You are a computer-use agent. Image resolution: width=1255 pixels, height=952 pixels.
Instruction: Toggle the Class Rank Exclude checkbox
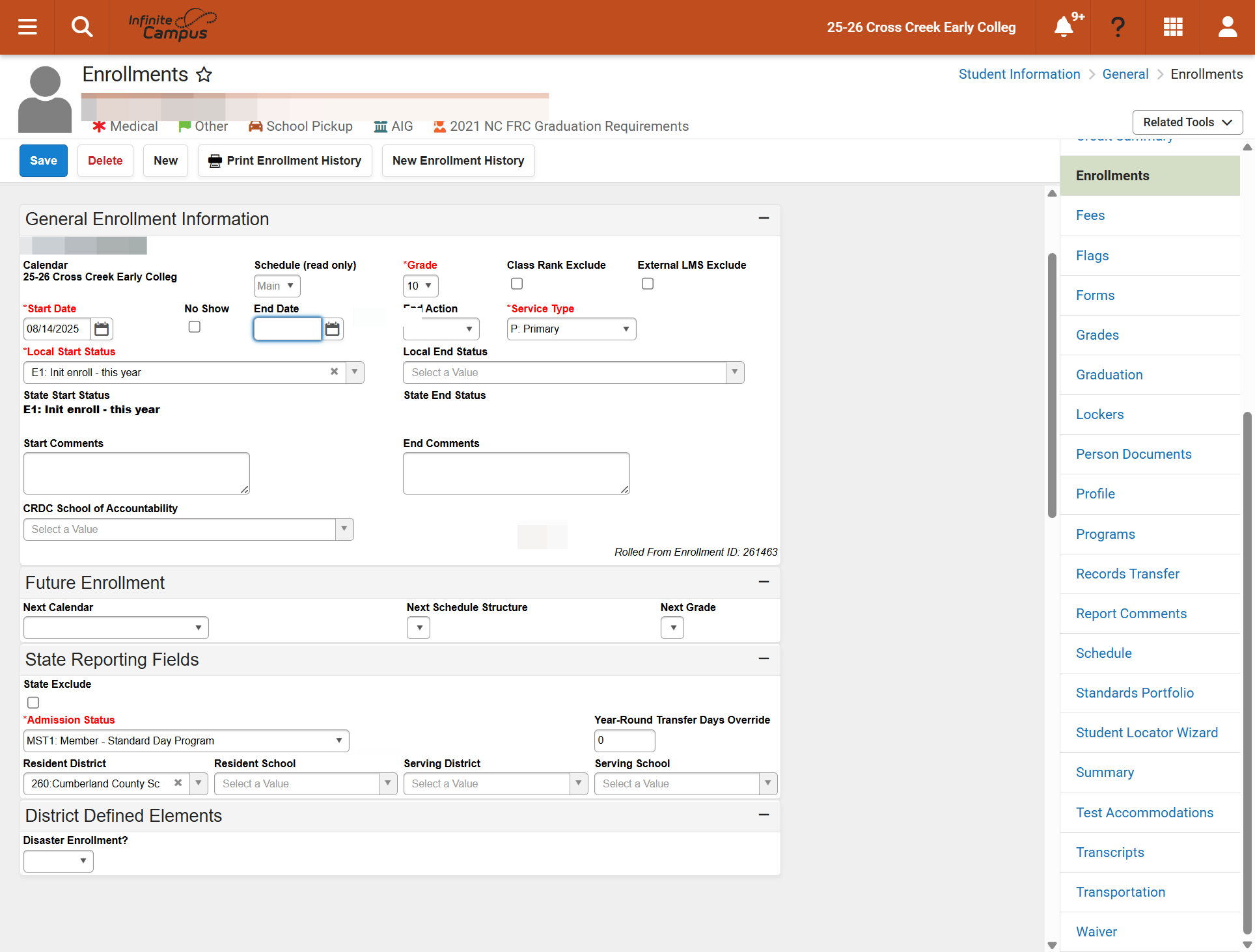[517, 284]
